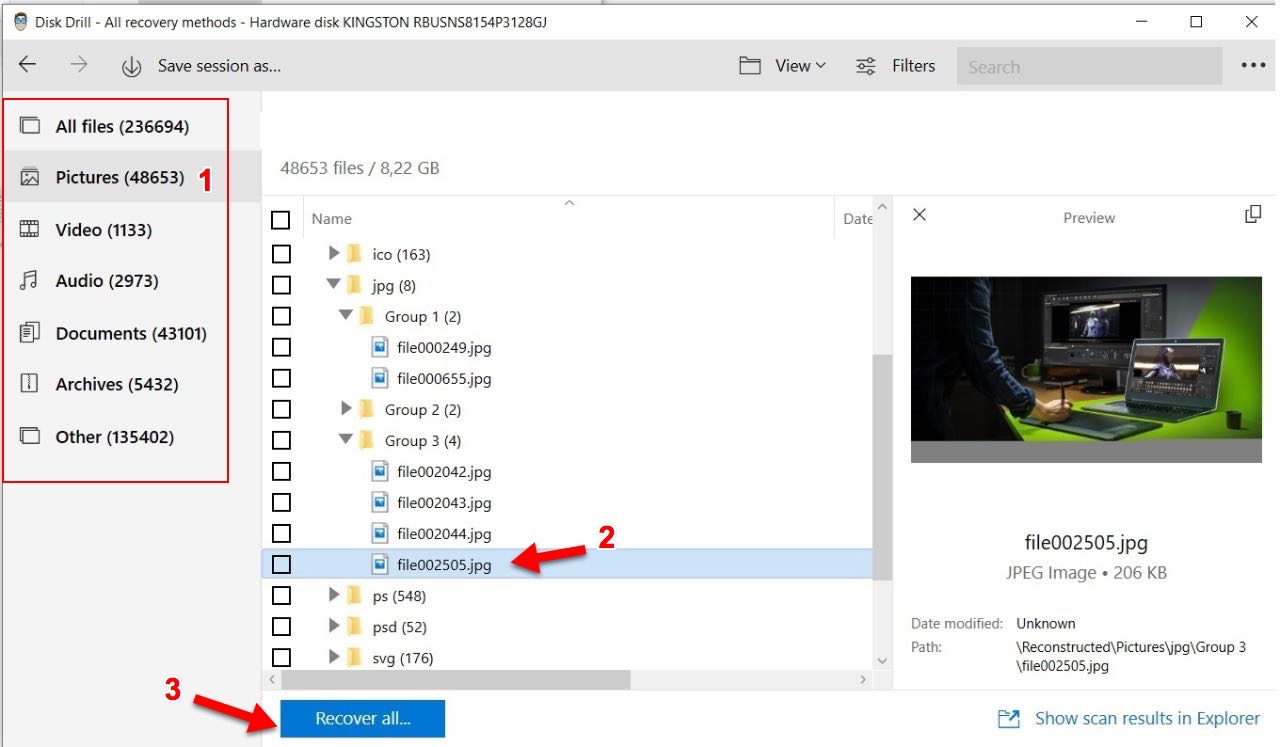The height and width of the screenshot is (747, 1280).
Task: Close the Preview panel with X
Action: (x=920, y=215)
